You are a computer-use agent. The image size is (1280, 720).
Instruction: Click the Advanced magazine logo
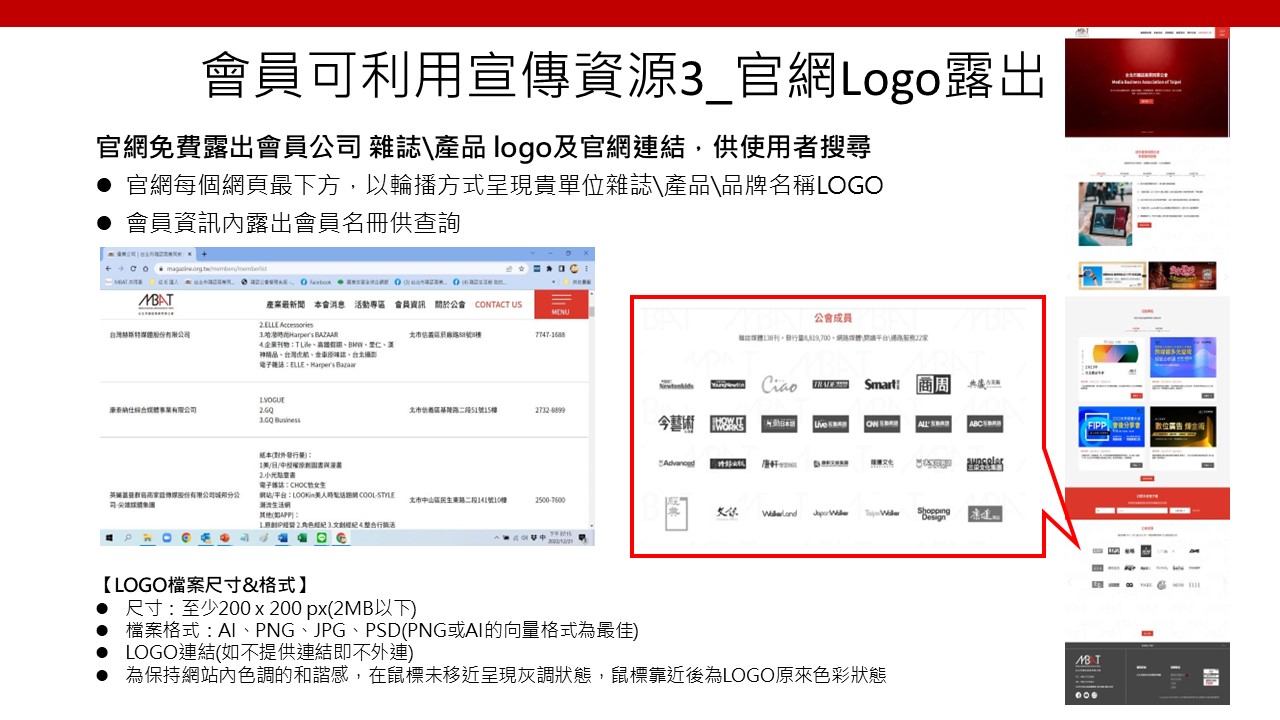[x=677, y=463]
